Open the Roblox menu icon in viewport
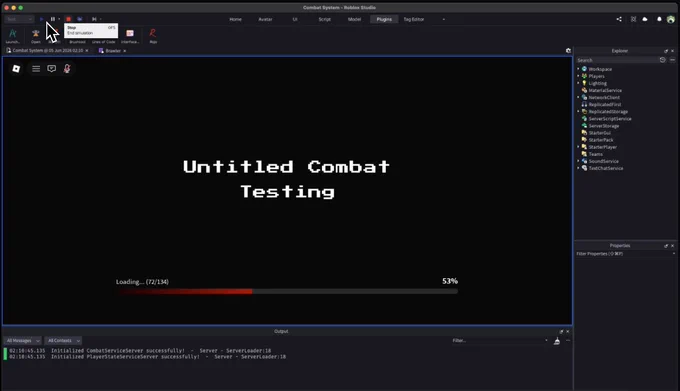The width and height of the screenshot is (680, 391). coord(16,68)
